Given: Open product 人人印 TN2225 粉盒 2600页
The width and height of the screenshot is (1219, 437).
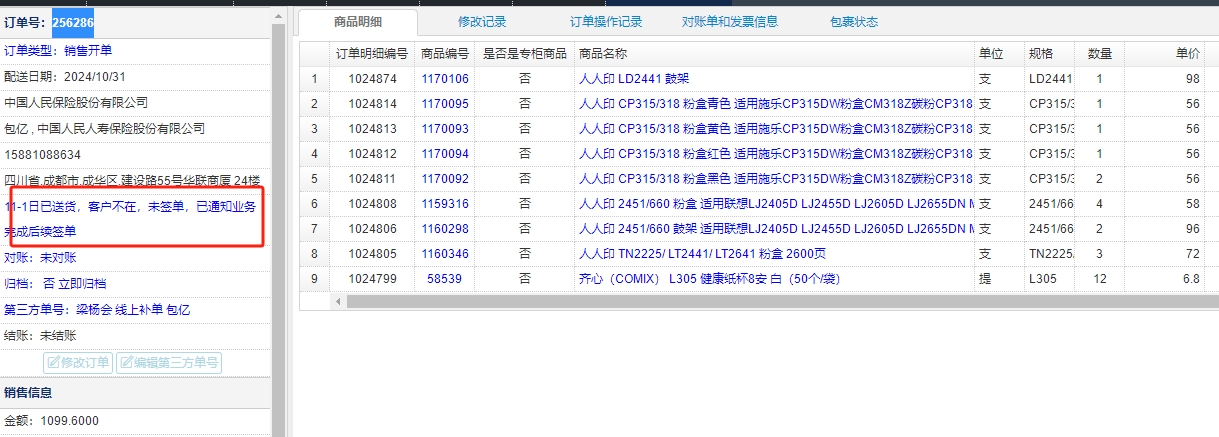Looking at the screenshot, I should [x=703, y=254].
